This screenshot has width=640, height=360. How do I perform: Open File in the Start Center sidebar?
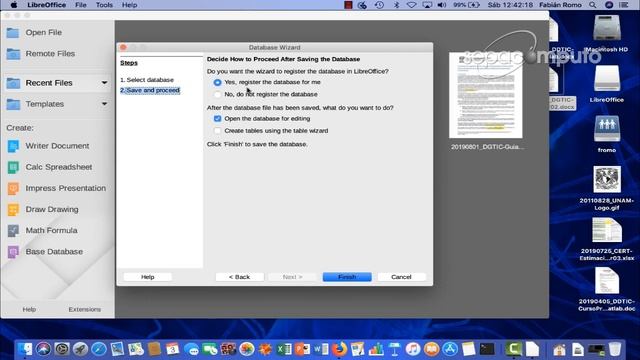point(43,32)
